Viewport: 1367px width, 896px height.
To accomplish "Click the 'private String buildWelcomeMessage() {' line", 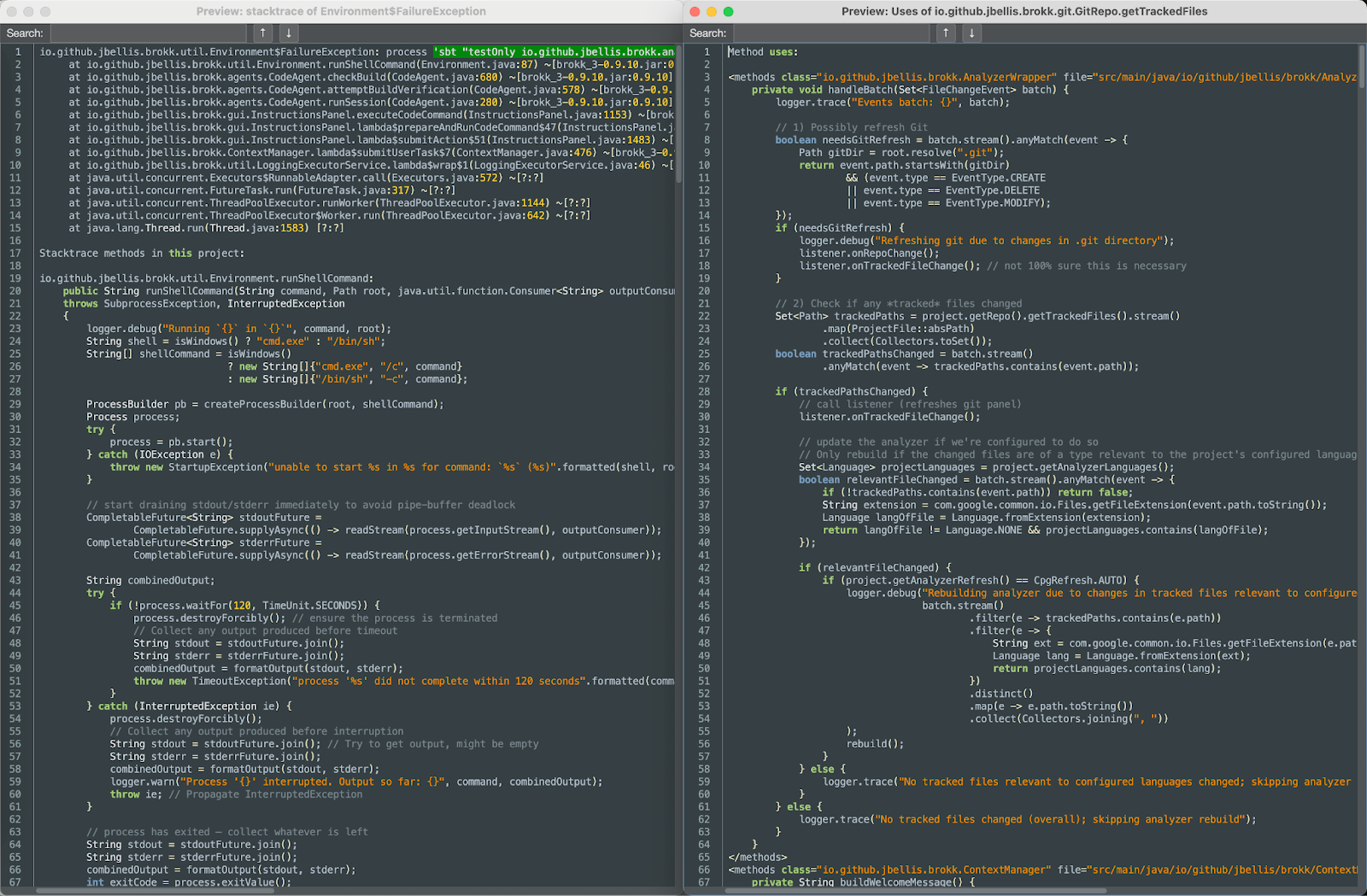I will click(863, 882).
